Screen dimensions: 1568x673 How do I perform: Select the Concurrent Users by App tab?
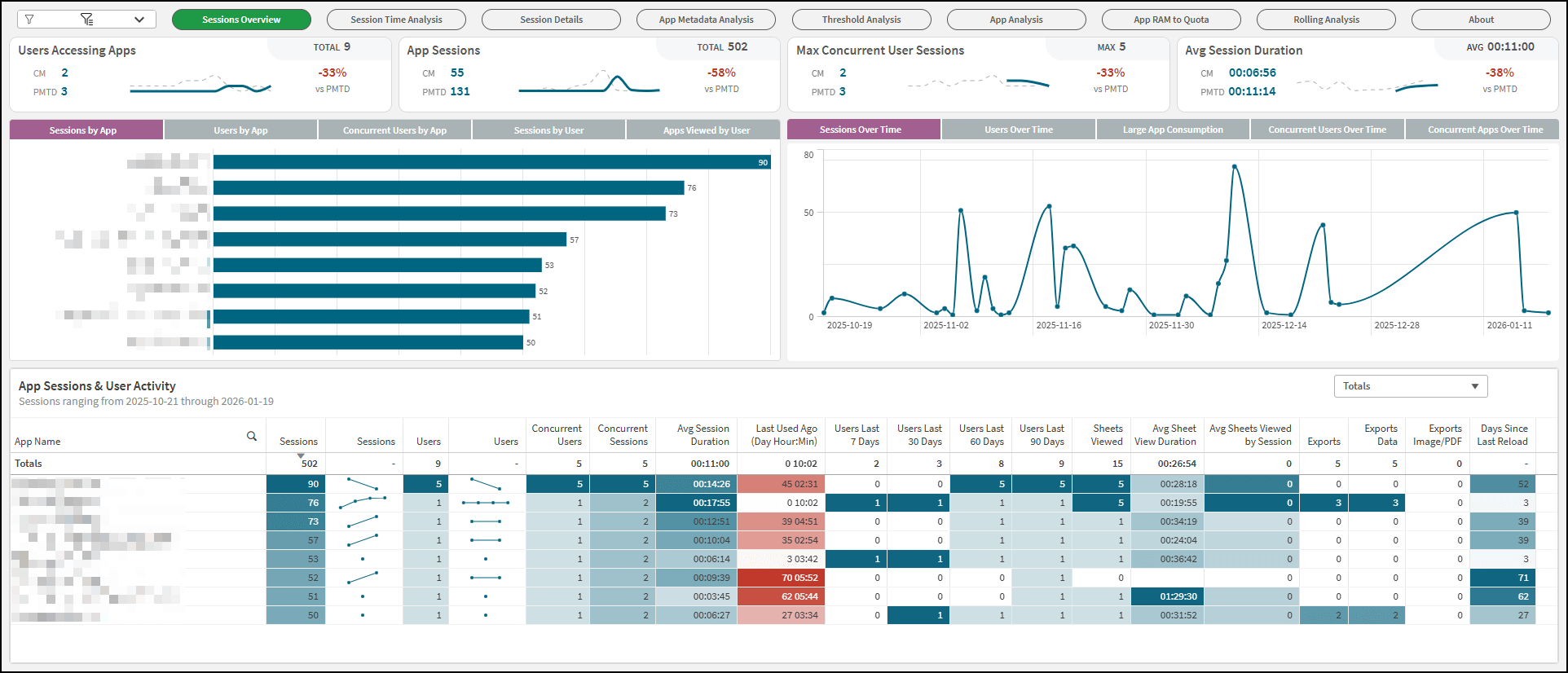[x=394, y=130]
